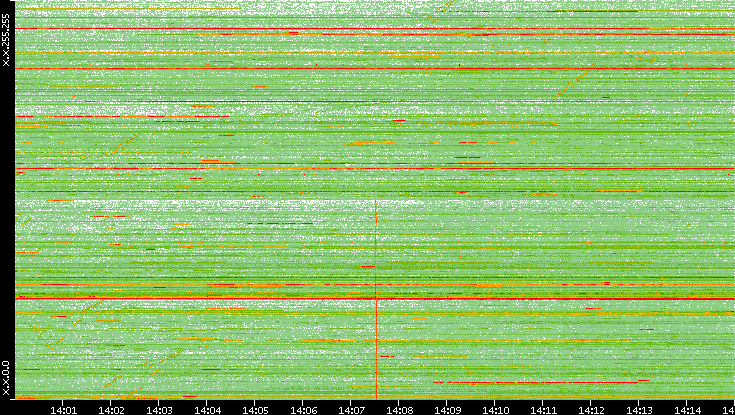Screen dimensions: 735x415
Task: Click the 14:08 time axis label
Action: (398, 410)
